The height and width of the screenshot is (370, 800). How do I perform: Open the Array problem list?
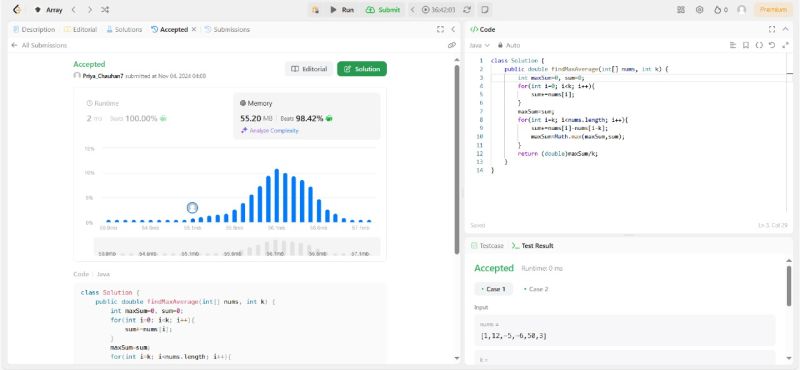(x=48, y=10)
